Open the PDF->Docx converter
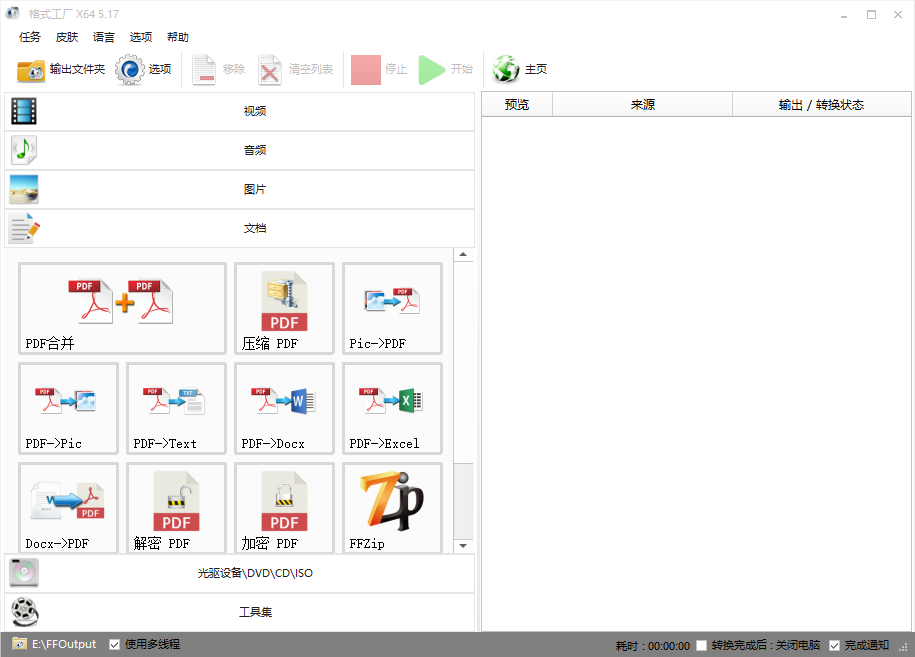915x657 pixels. [x=284, y=408]
